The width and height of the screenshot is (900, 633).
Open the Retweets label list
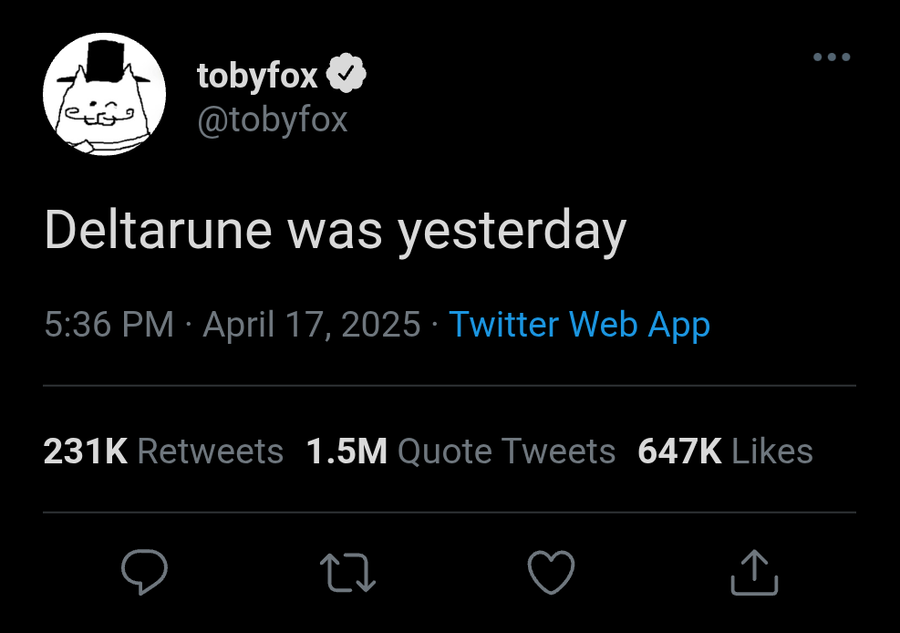(210, 451)
